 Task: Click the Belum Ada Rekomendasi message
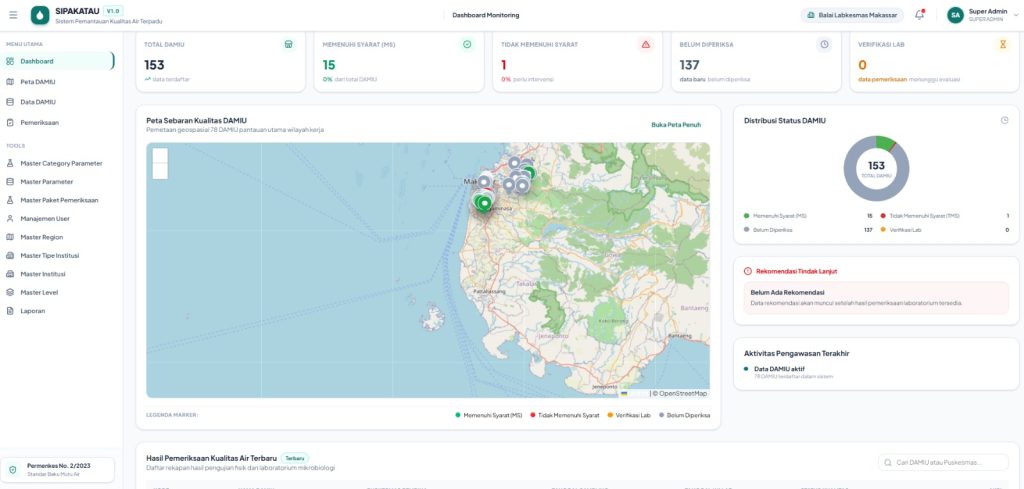876,298
